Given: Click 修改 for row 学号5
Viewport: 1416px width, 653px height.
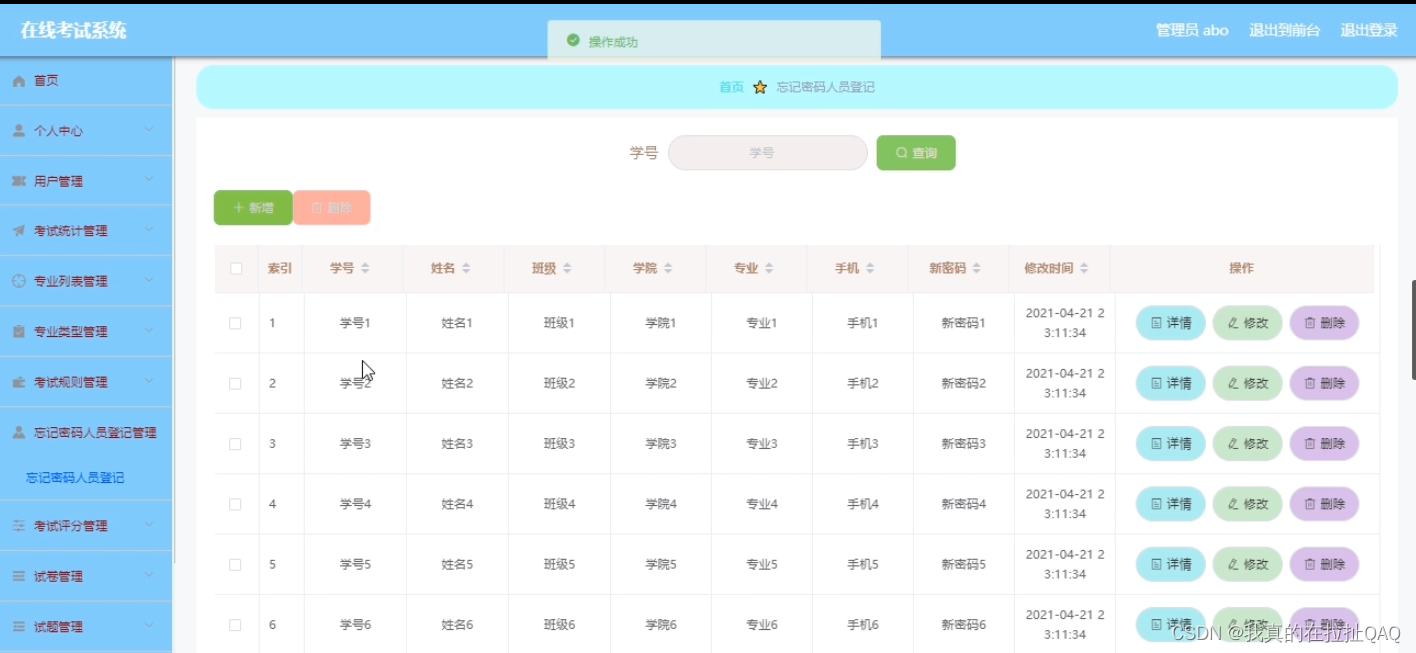Looking at the screenshot, I should tap(1247, 564).
